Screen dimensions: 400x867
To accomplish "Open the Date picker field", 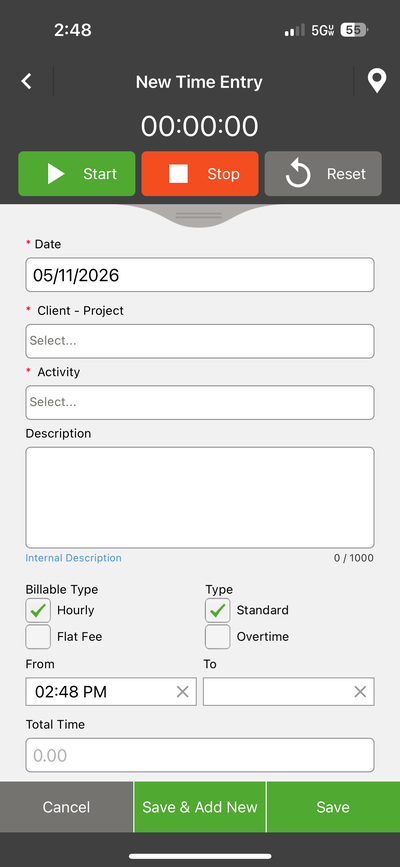I will [200, 275].
